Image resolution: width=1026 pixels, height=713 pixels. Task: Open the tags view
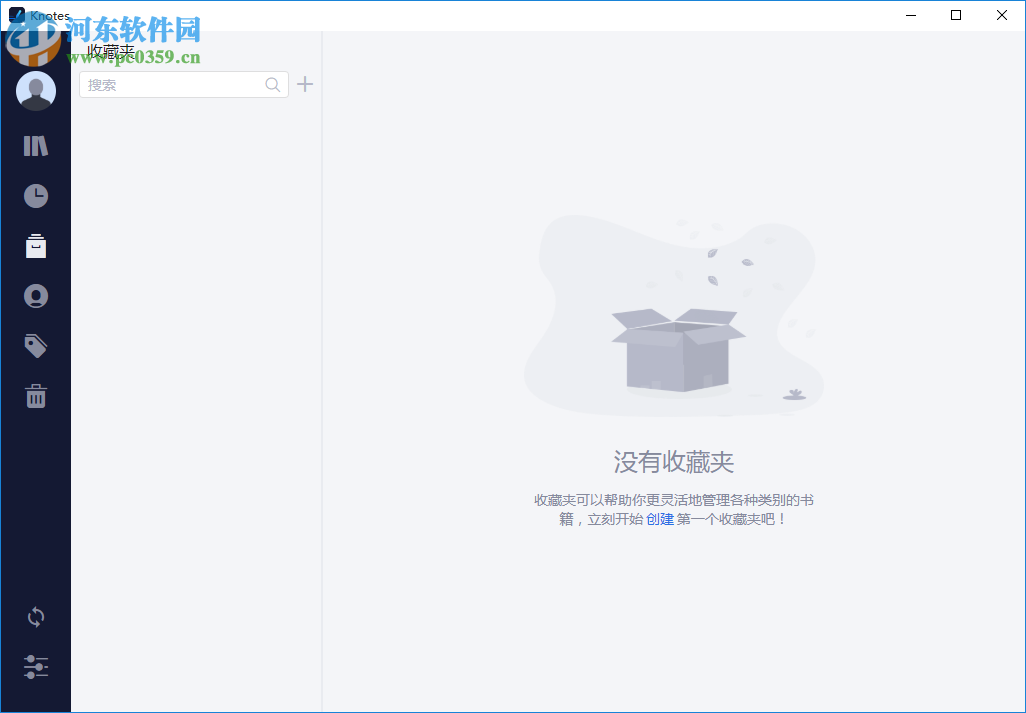36,346
